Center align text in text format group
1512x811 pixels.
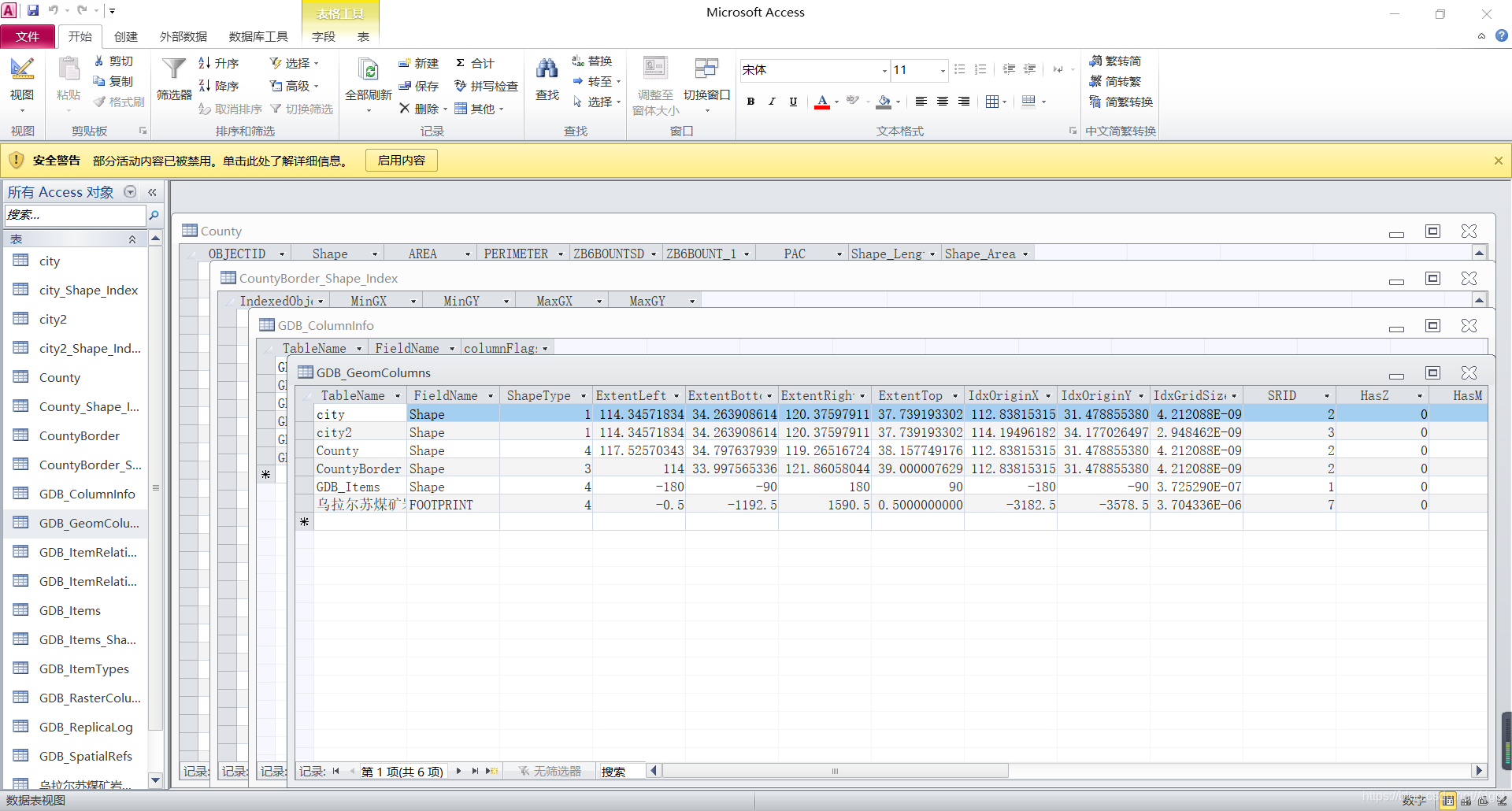(x=942, y=102)
